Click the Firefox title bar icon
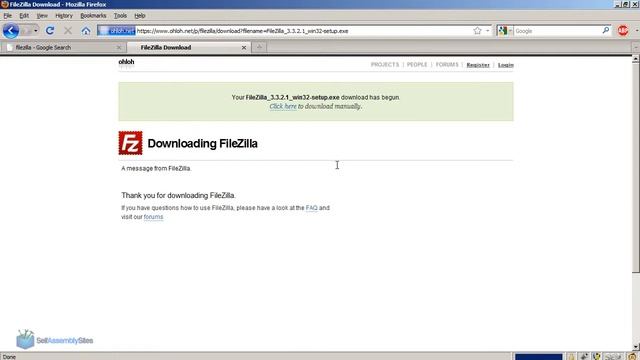640x360 pixels. [4, 4]
